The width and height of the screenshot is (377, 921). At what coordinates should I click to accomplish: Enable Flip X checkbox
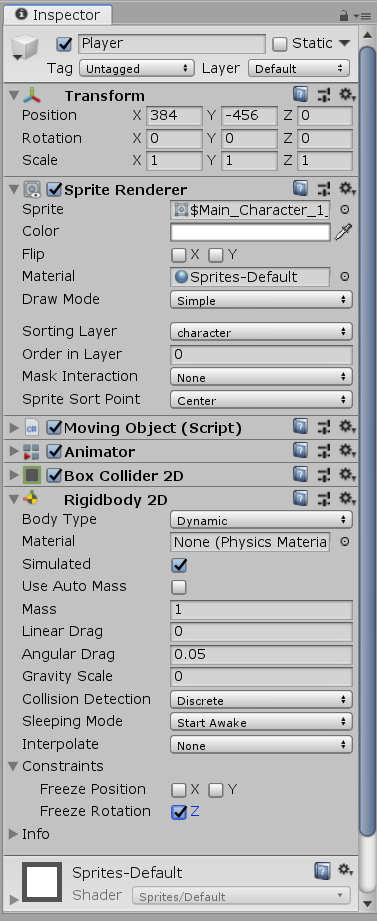(x=179, y=255)
